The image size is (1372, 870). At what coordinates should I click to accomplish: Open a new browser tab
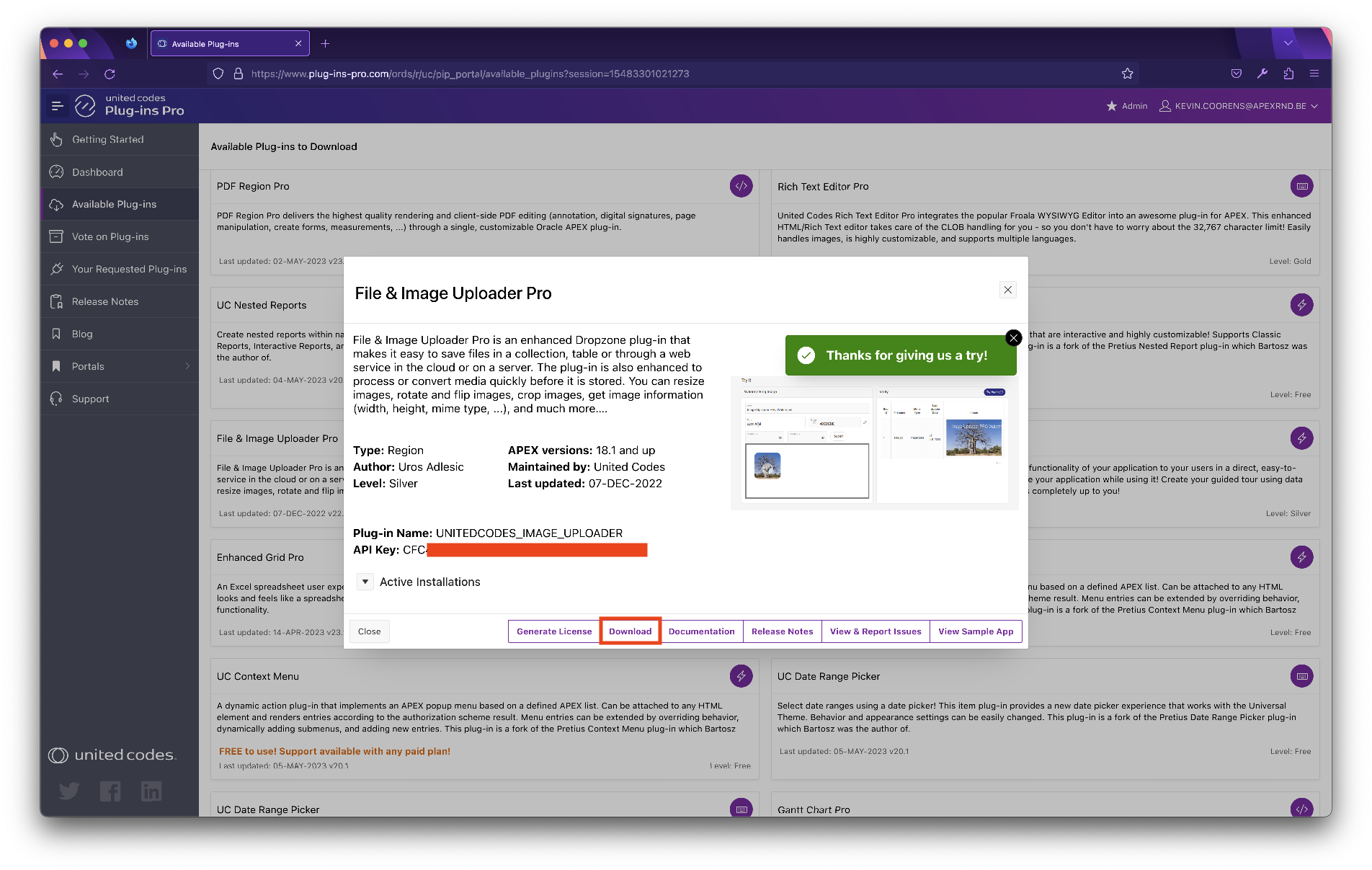(x=325, y=43)
